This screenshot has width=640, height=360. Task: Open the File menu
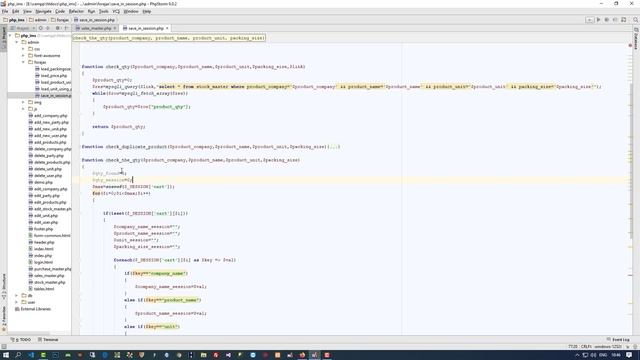5,11
